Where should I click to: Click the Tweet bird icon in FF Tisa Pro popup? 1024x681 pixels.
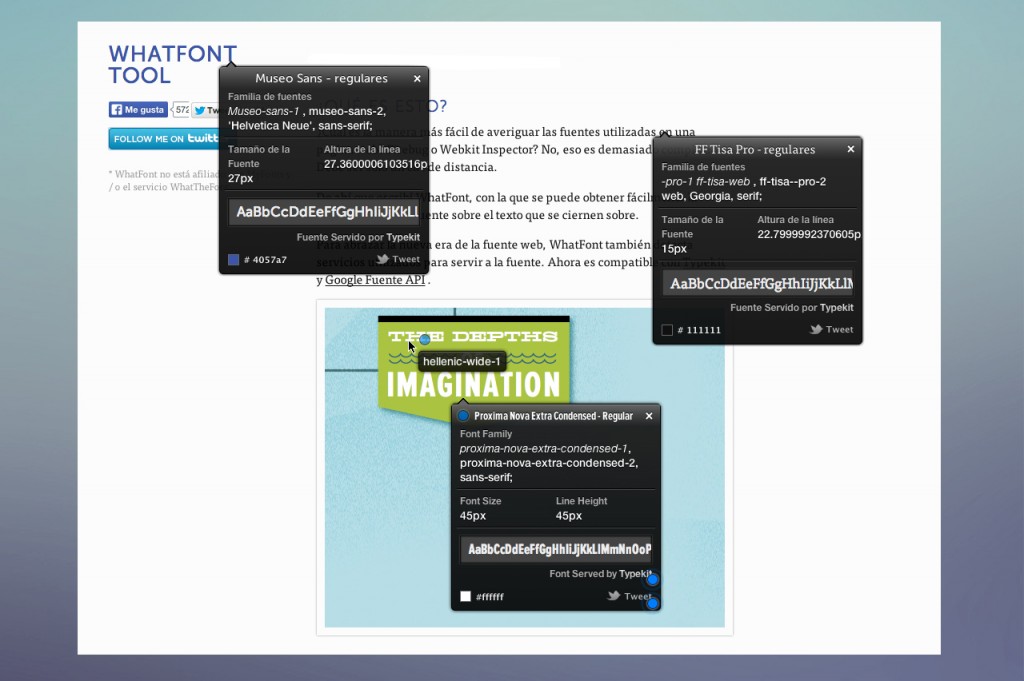click(x=816, y=330)
